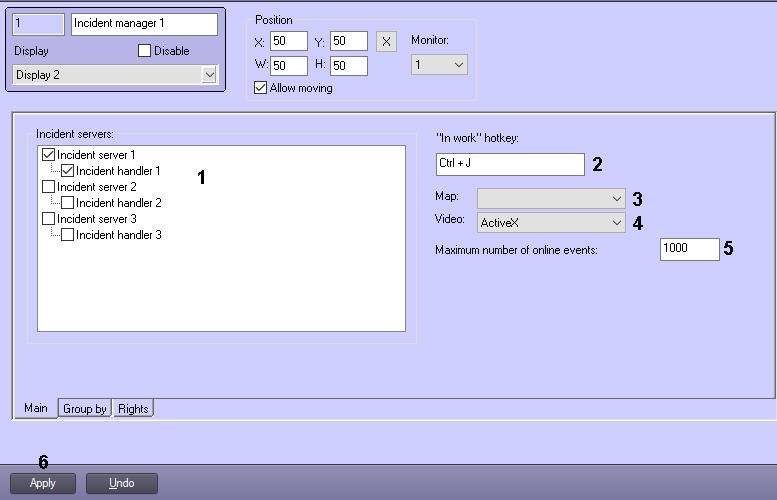The image size is (777, 500).
Task: Expand the Map dropdown list
Action: [551, 198]
